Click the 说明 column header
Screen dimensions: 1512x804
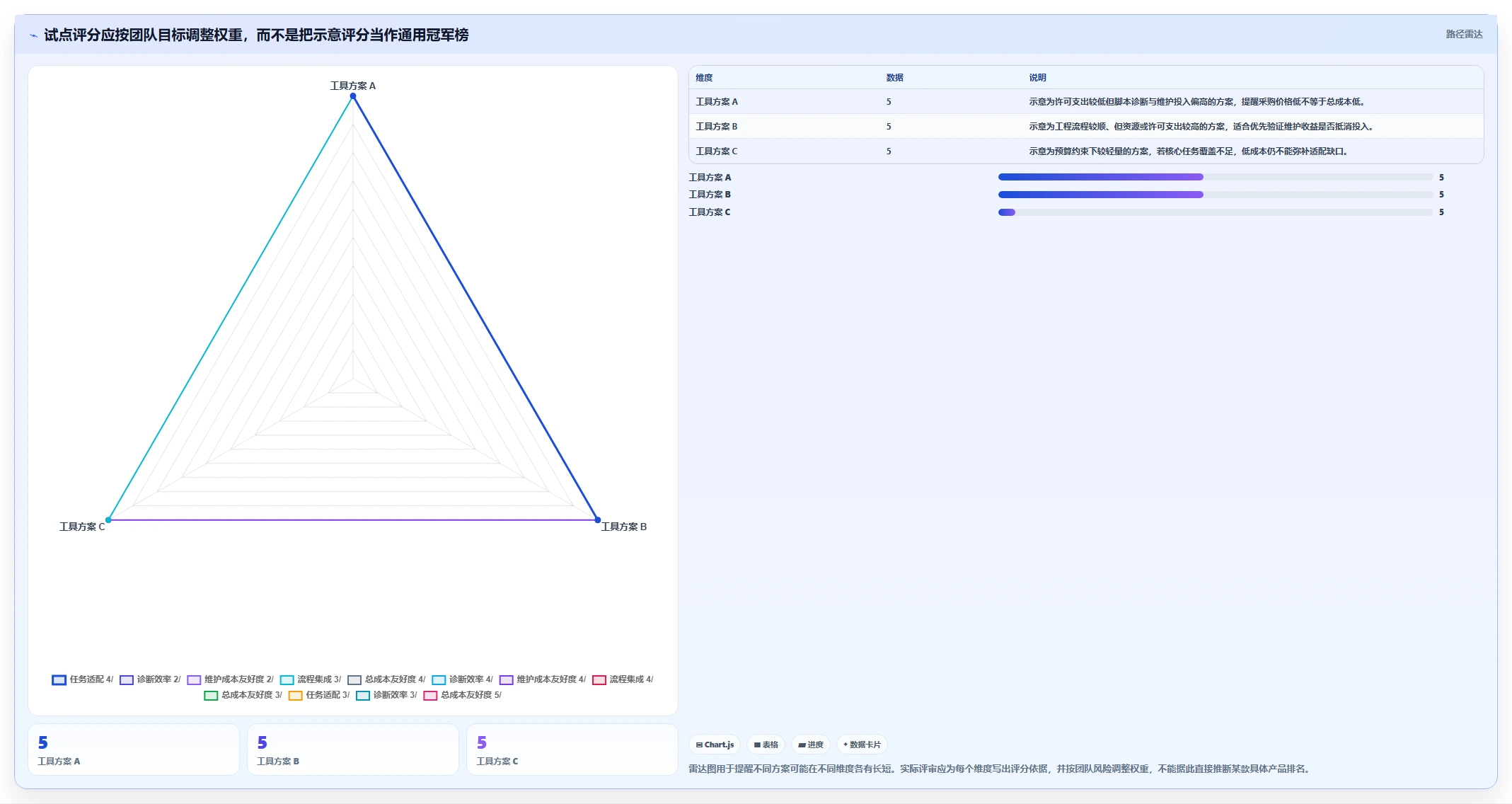[1037, 78]
